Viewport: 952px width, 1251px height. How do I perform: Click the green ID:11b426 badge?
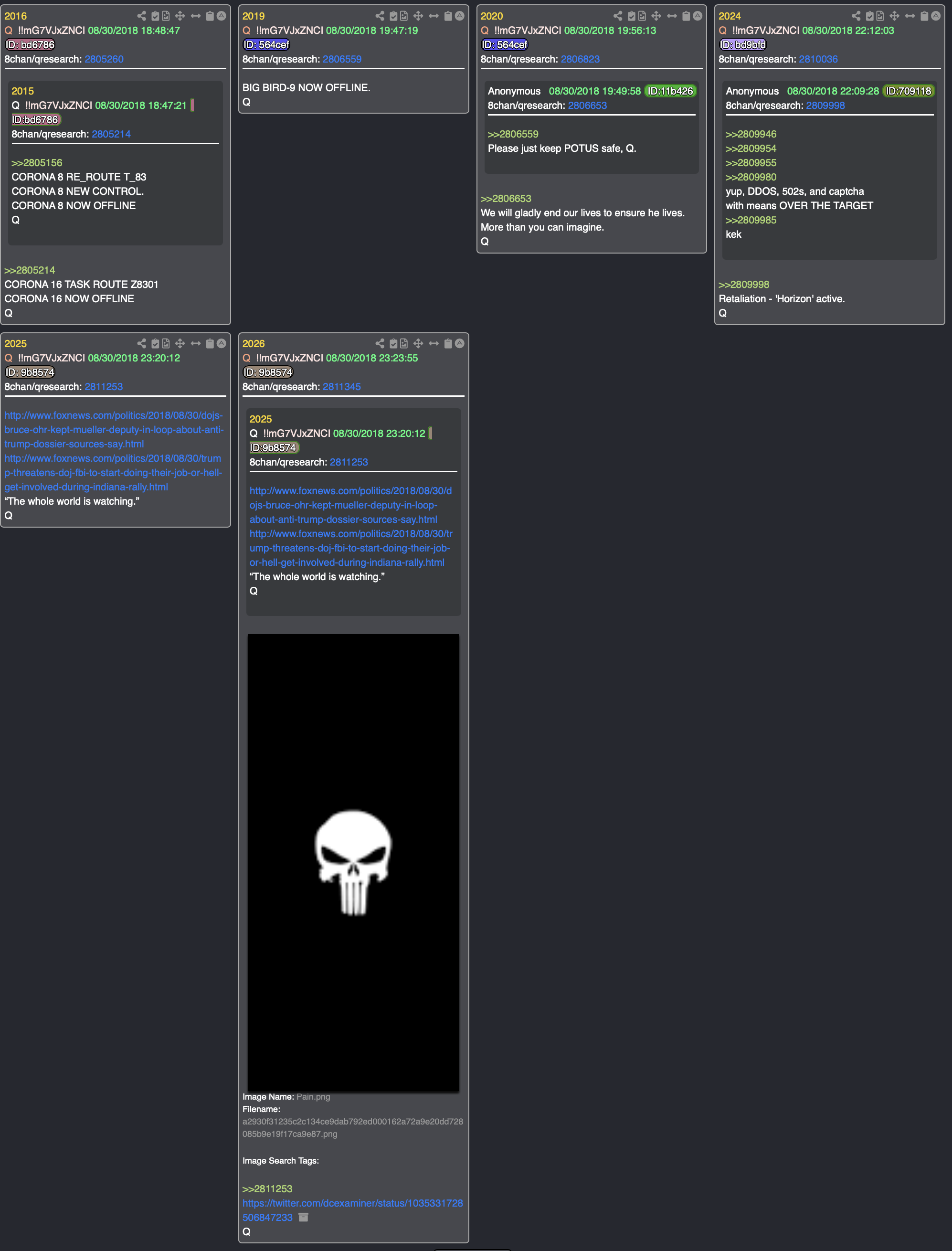pos(670,91)
